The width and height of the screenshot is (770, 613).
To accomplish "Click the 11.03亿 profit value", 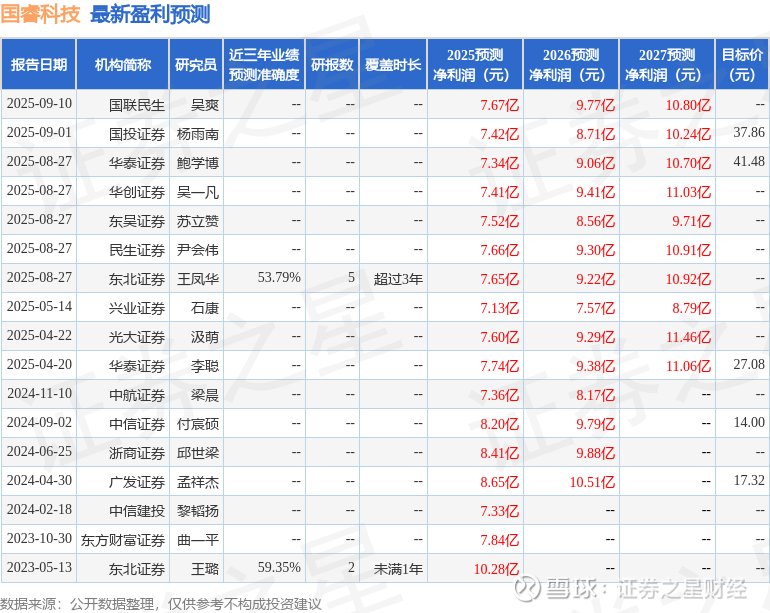I will 688,192.
